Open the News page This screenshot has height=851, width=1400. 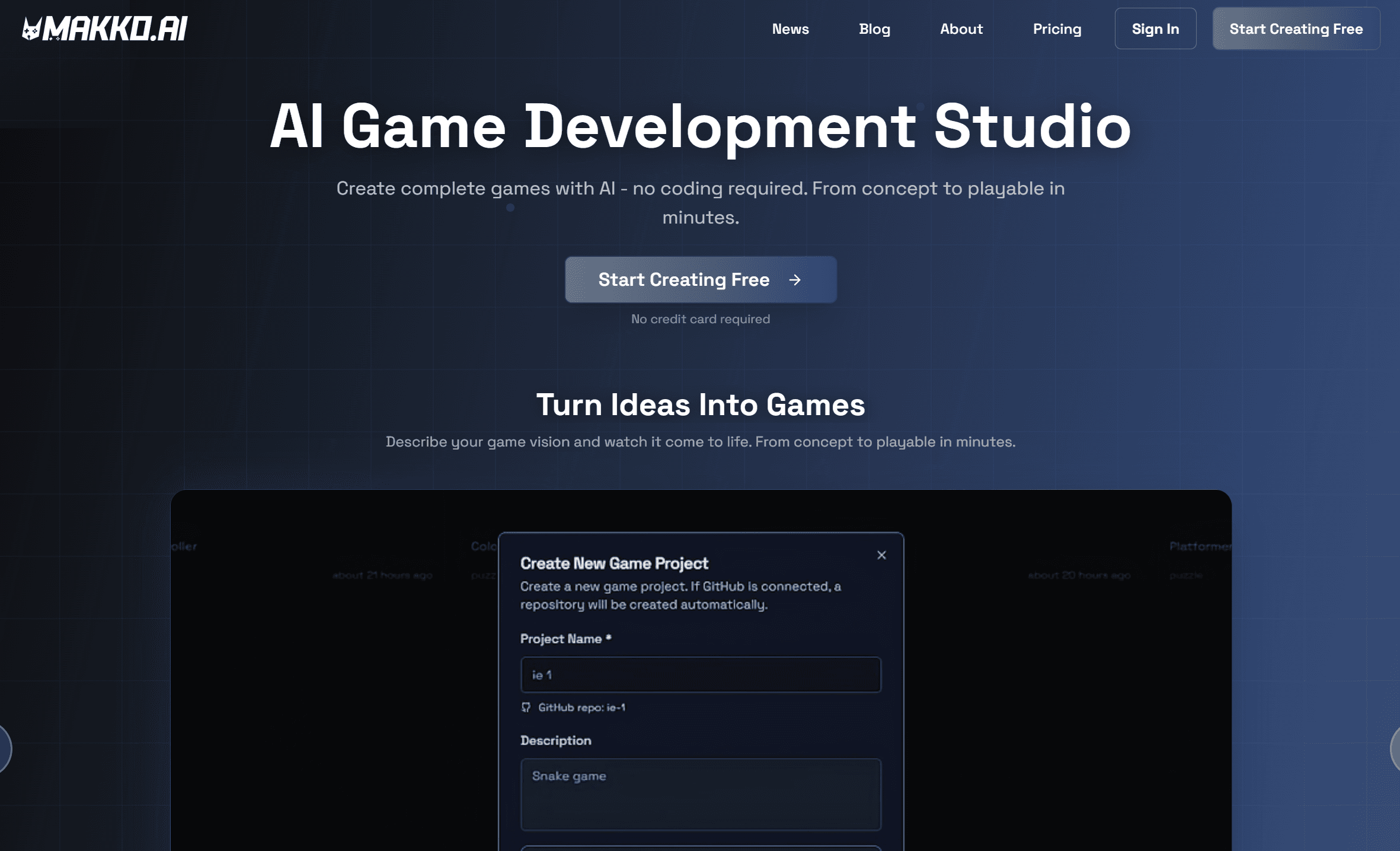[790, 29]
